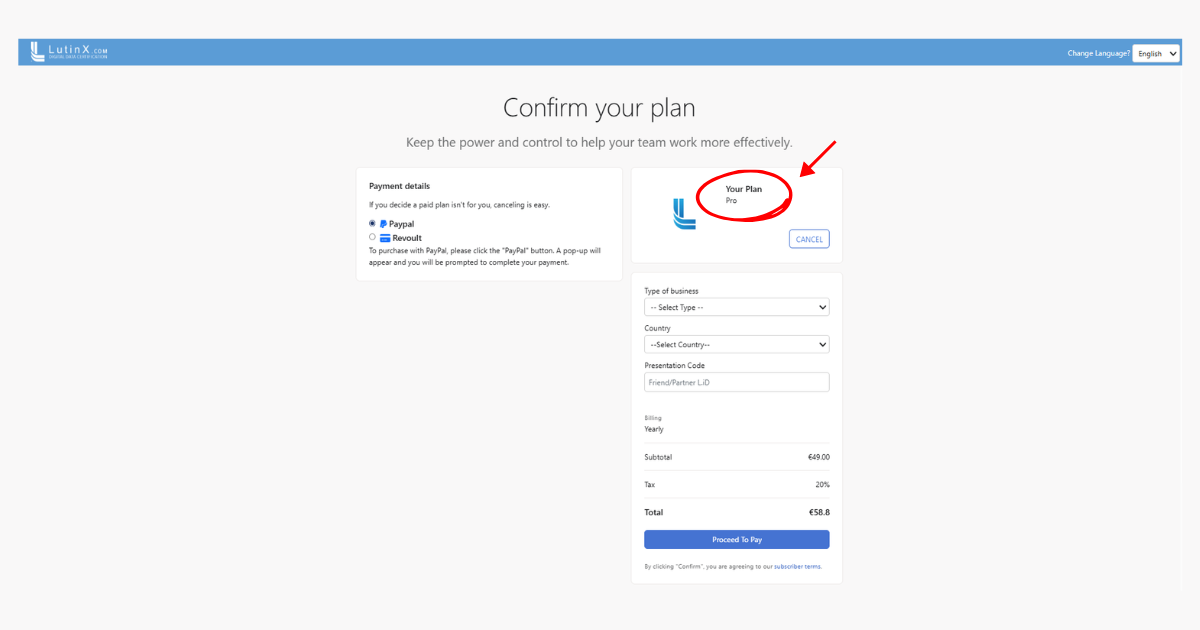The width and height of the screenshot is (1200, 630).
Task: Click the Proceed To Pay button
Action: 736,539
